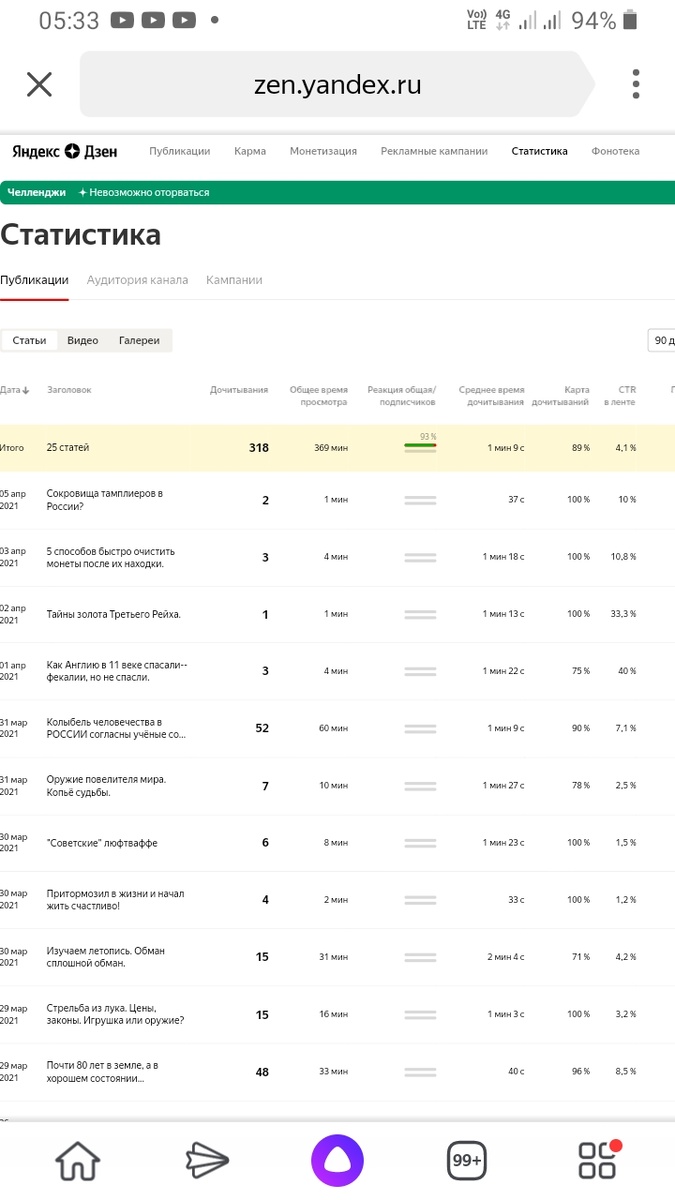The image size is (675, 1200).
Task: Open article Почти 80 лет в земле
Action: tap(103, 1072)
